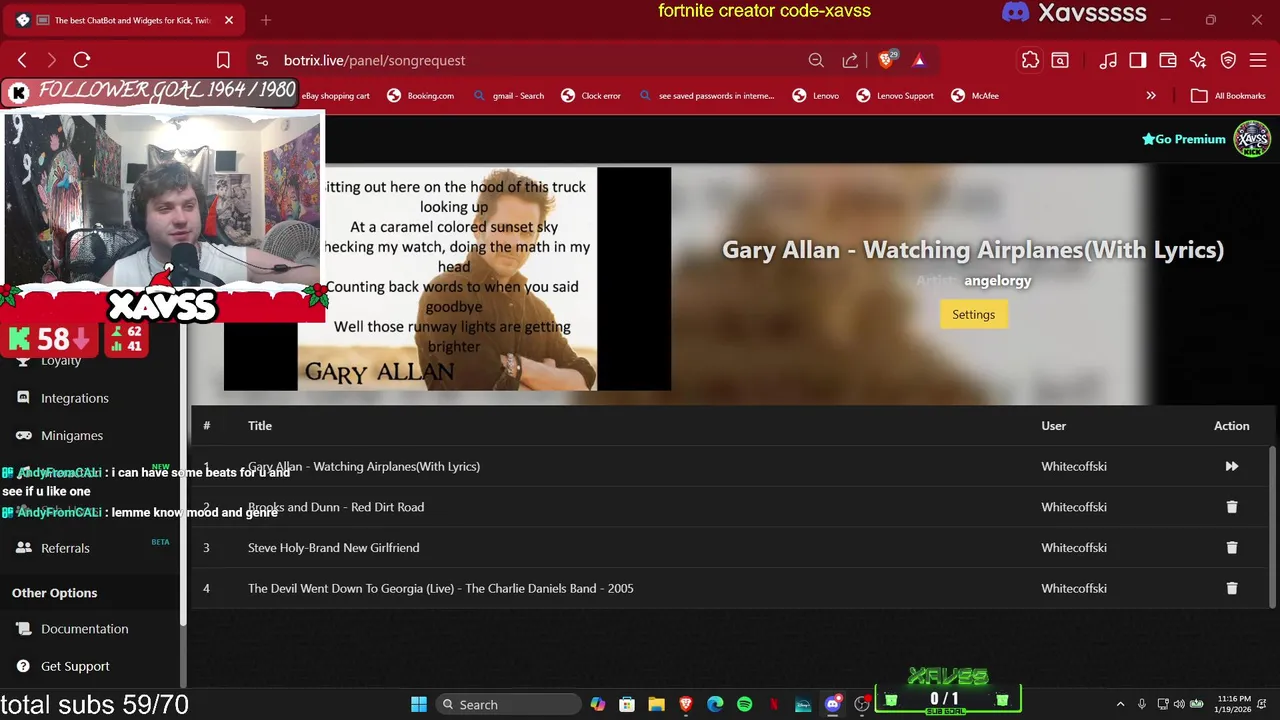Select the botrix ChatBot and Widgets tab
This screenshot has height=720, width=1280.
click(x=125, y=20)
